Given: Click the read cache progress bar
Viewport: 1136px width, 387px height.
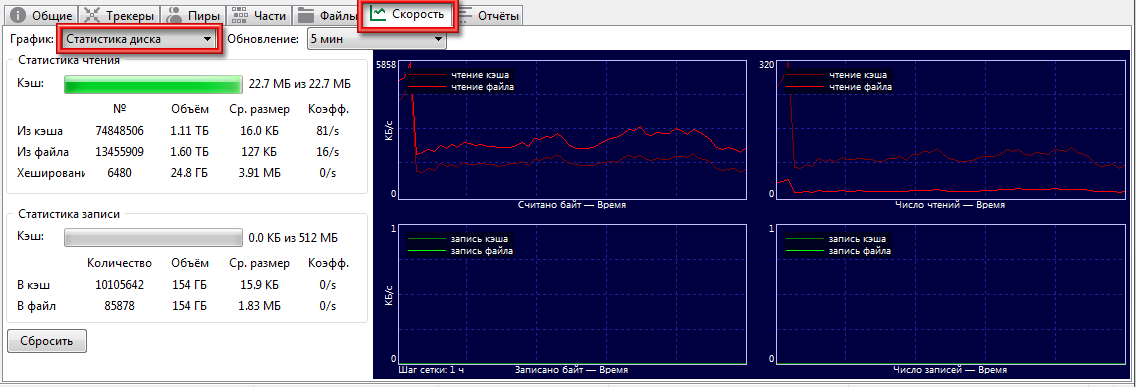Looking at the screenshot, I should pos(154,84).
